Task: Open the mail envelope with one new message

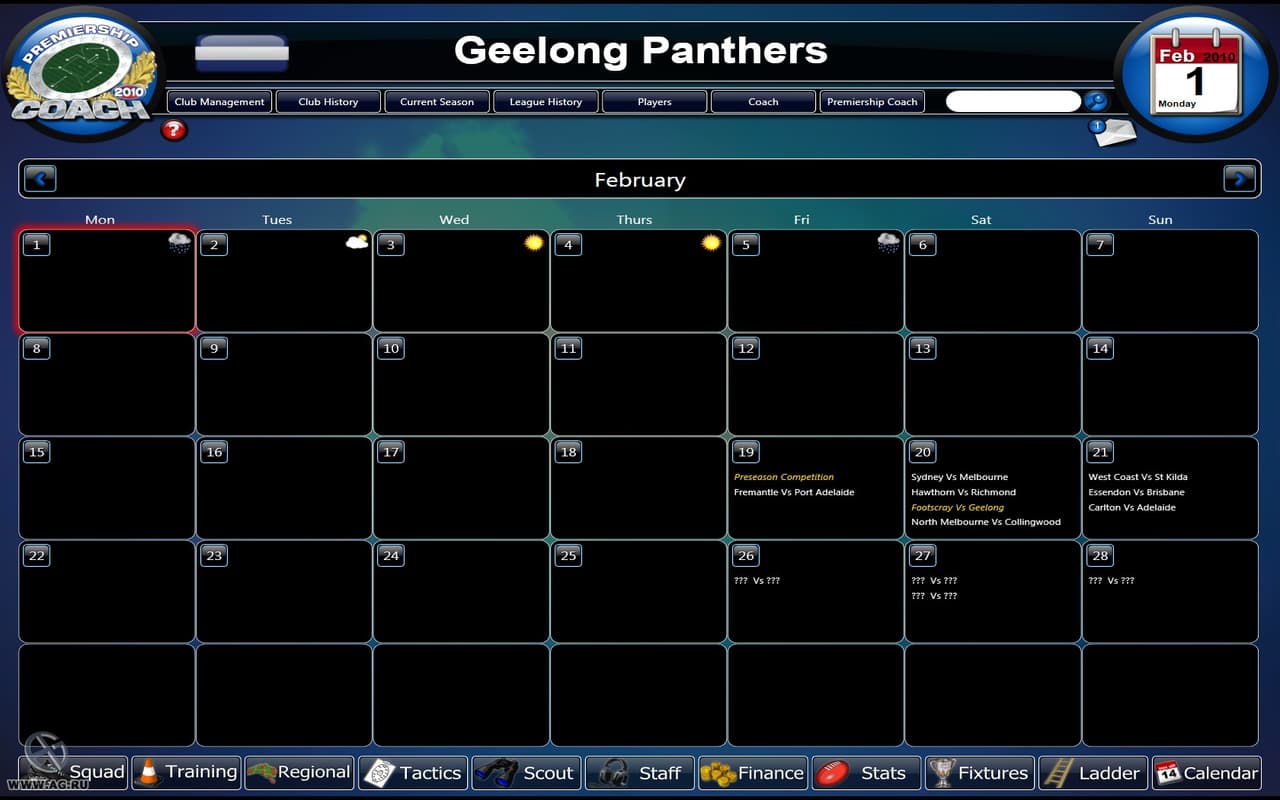Action: point(1113,133)
